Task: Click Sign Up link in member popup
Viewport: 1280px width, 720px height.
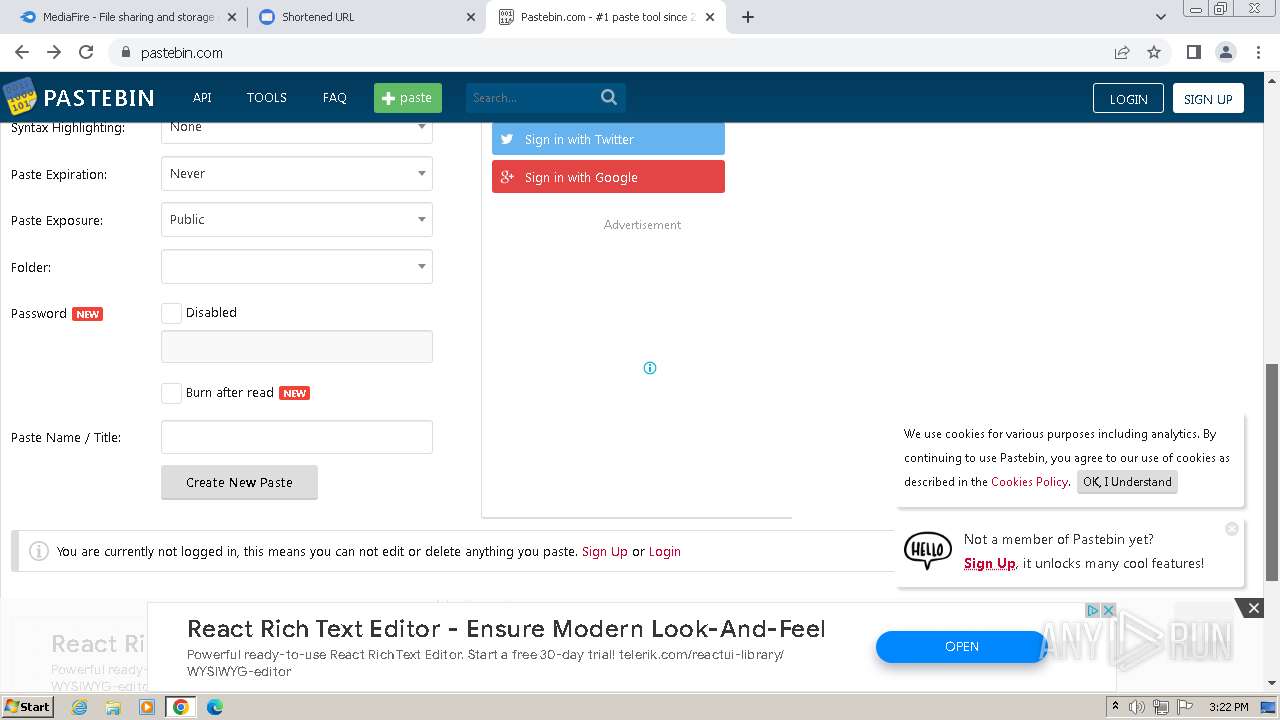Action: click(x=990, y=563)
